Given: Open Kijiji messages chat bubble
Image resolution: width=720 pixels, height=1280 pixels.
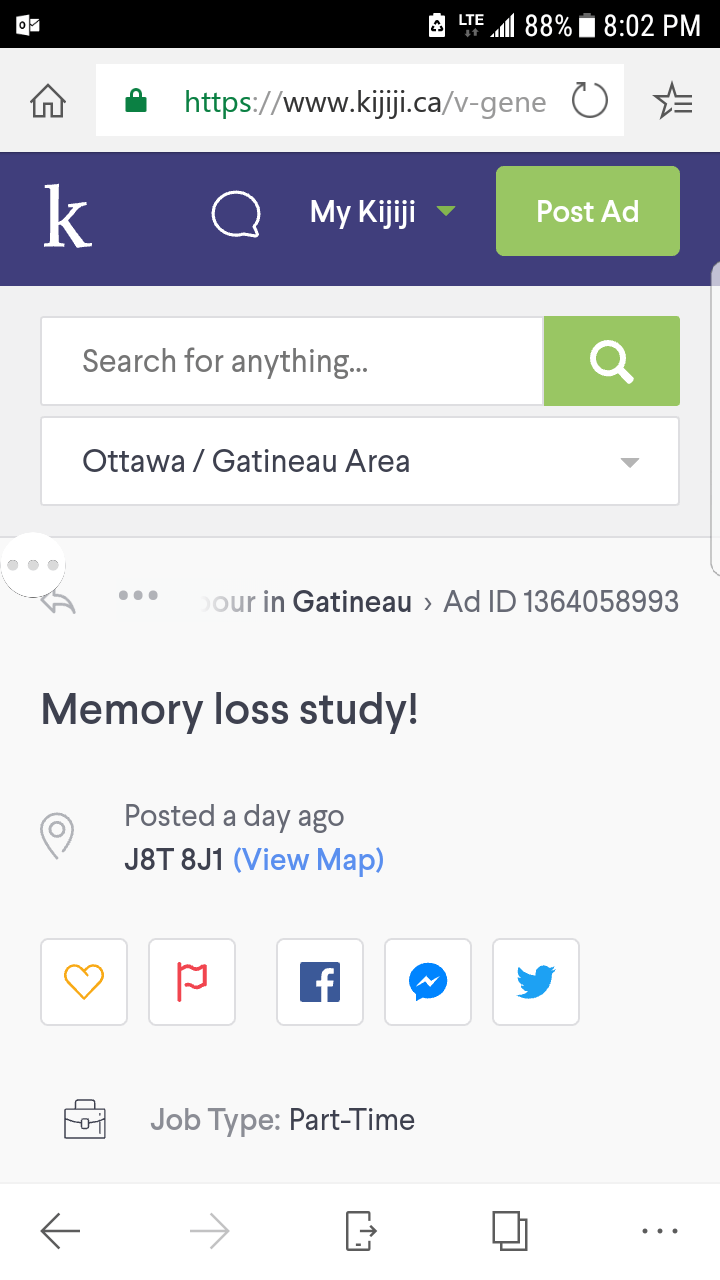Looking at the screenshot, I should click(236, 214).
